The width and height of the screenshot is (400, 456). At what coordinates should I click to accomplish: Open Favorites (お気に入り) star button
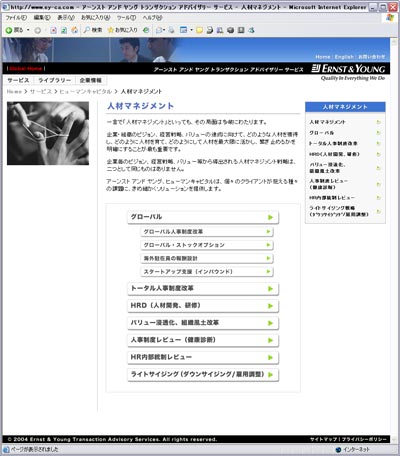122,30
